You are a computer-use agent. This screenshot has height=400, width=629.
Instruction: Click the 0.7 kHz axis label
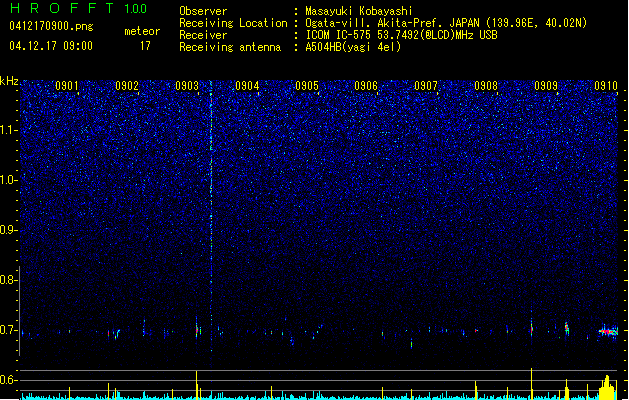(9, 330)
